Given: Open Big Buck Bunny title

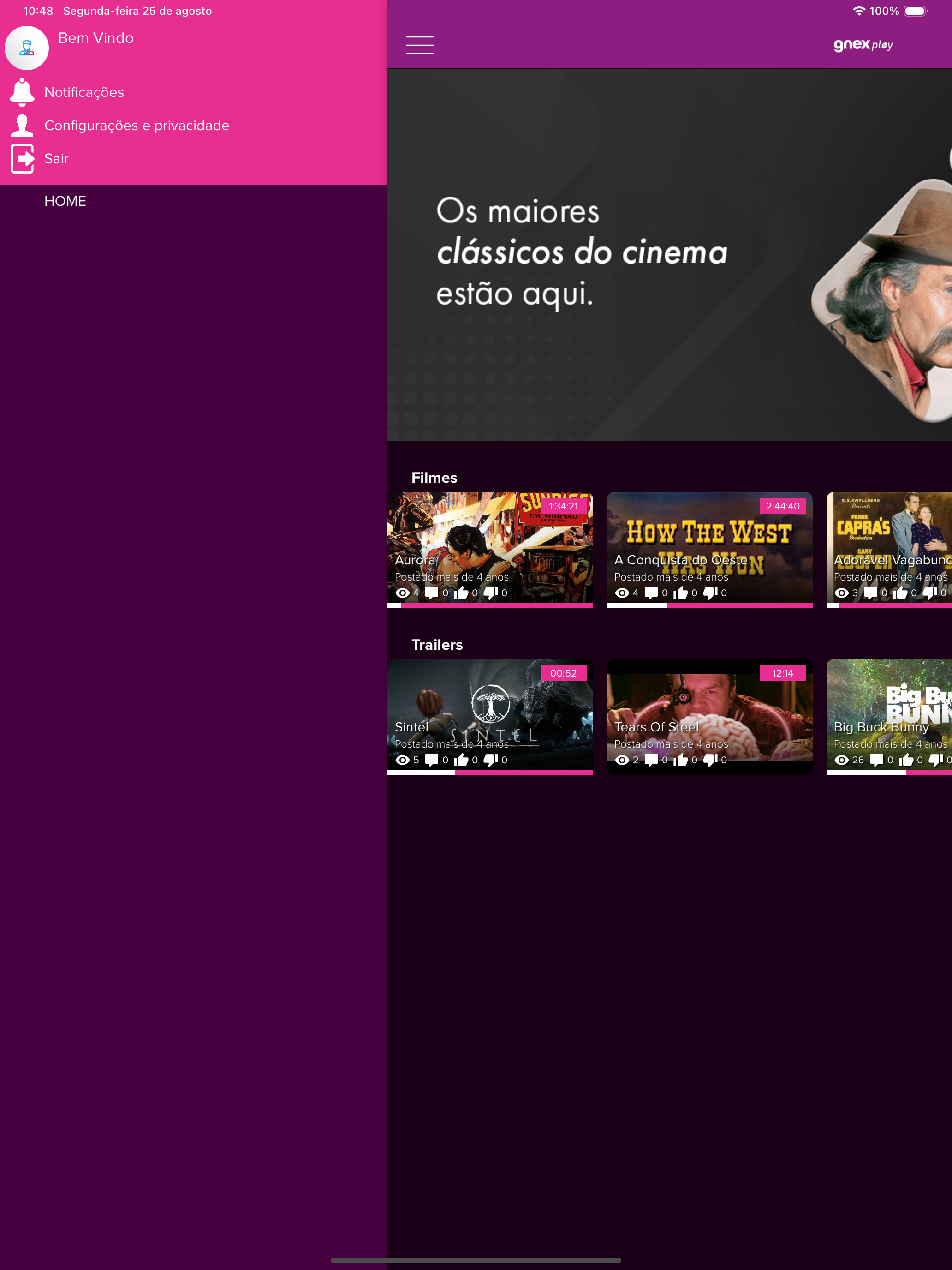Looking at the screenshot, I should tap(881, 727).
